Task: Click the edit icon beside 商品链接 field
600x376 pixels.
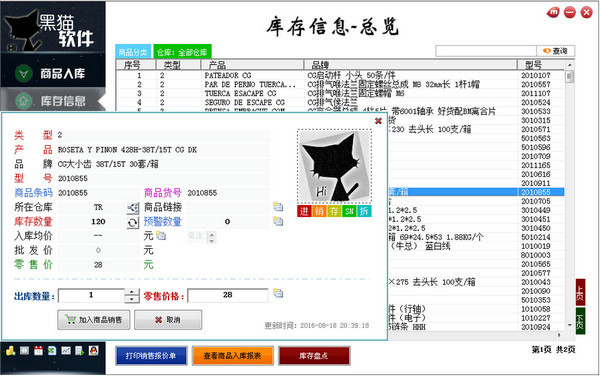Action: [x=278, y=207]
